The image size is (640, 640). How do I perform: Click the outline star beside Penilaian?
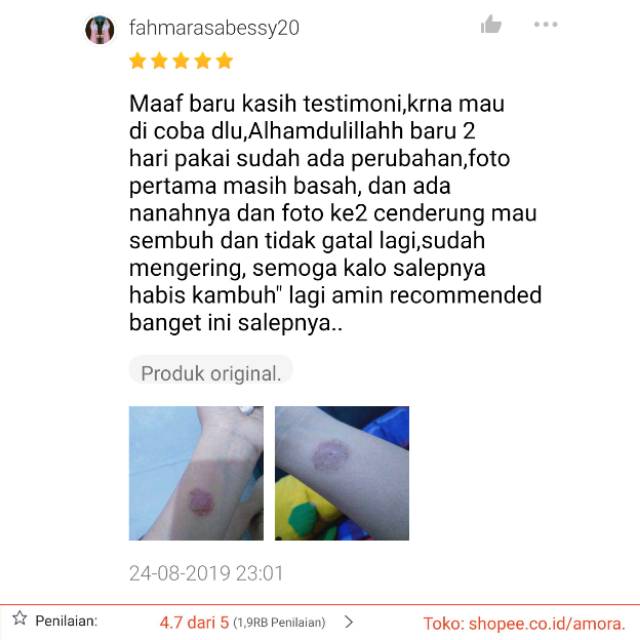tap(20, 618)
